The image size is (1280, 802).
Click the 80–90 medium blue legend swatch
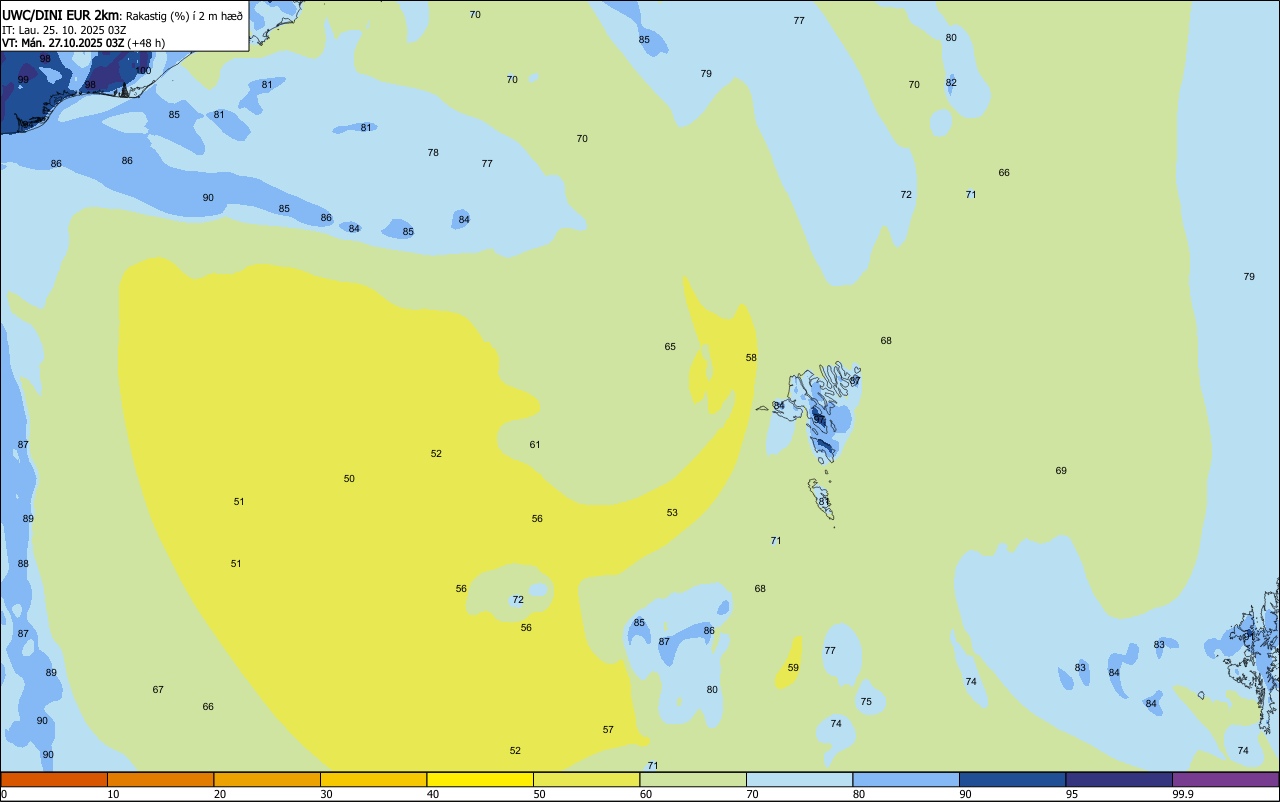[906, 779]
